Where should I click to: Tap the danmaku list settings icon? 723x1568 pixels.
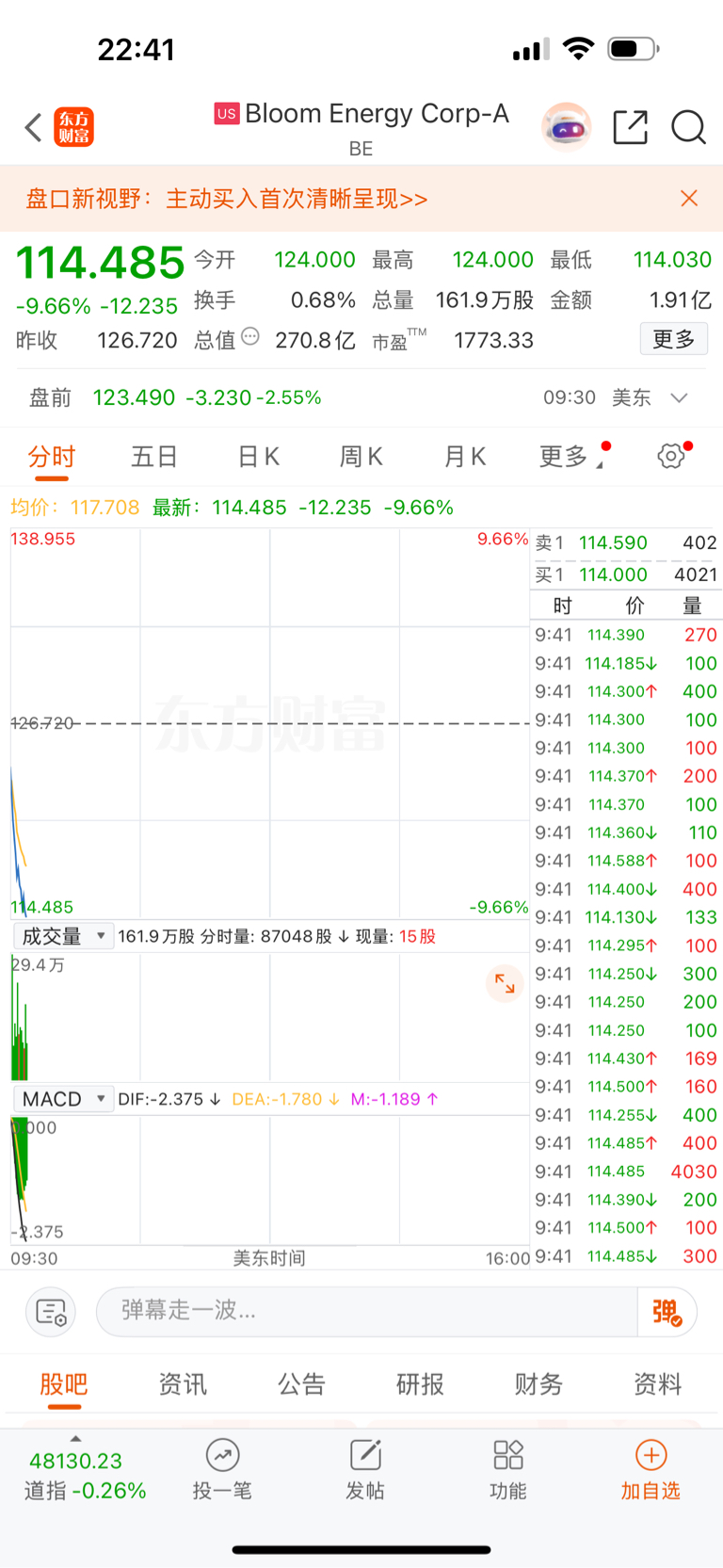click(x=50, y=1312)
